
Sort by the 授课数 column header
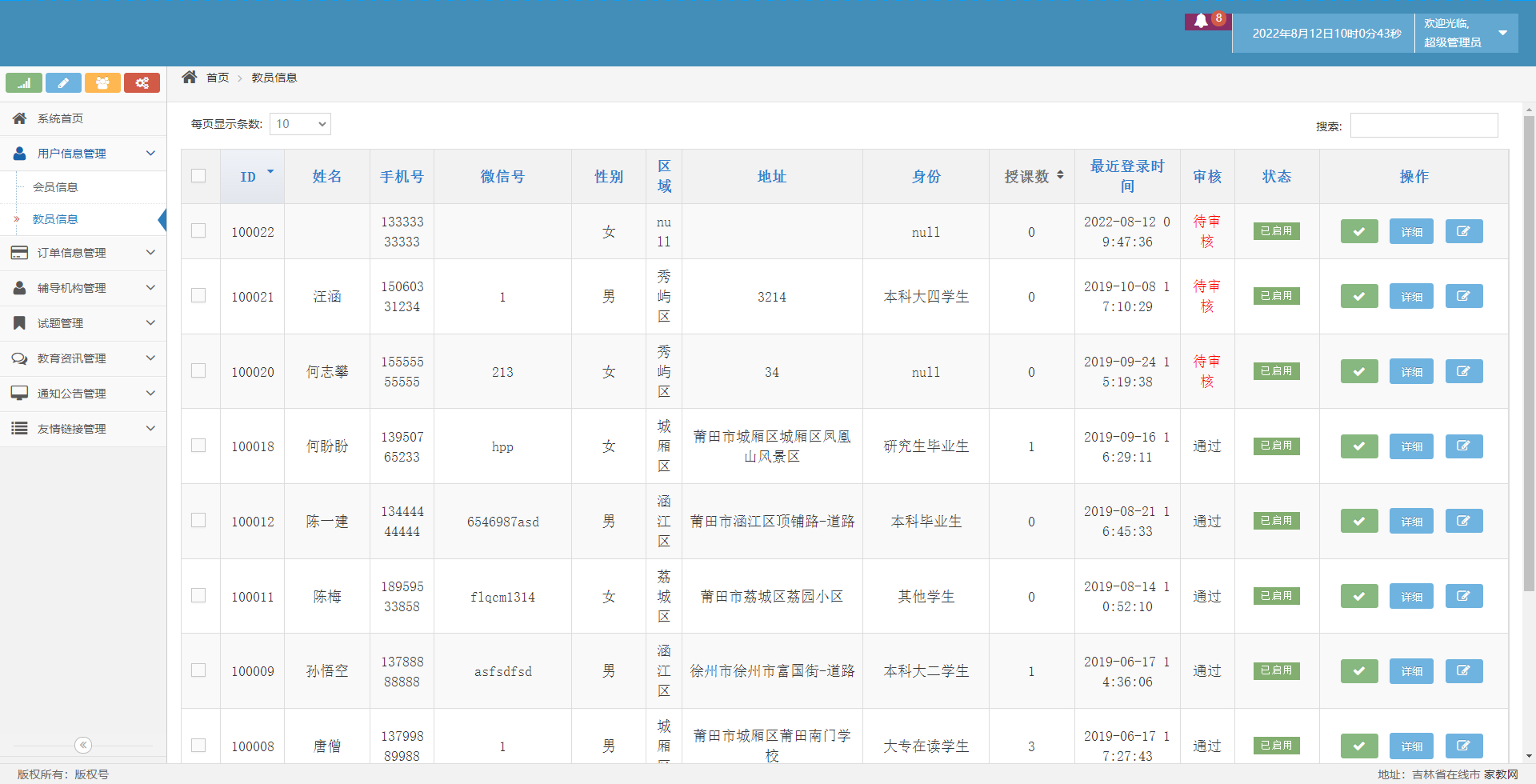pyautogui.click(x=1032, y=176)
